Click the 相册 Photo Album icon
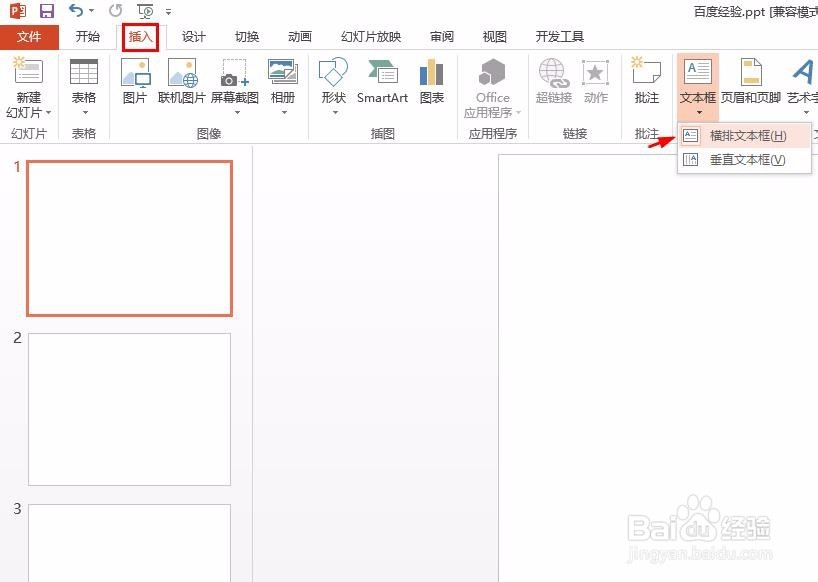The width and height of the screenshot is (818, 582). 282,71
